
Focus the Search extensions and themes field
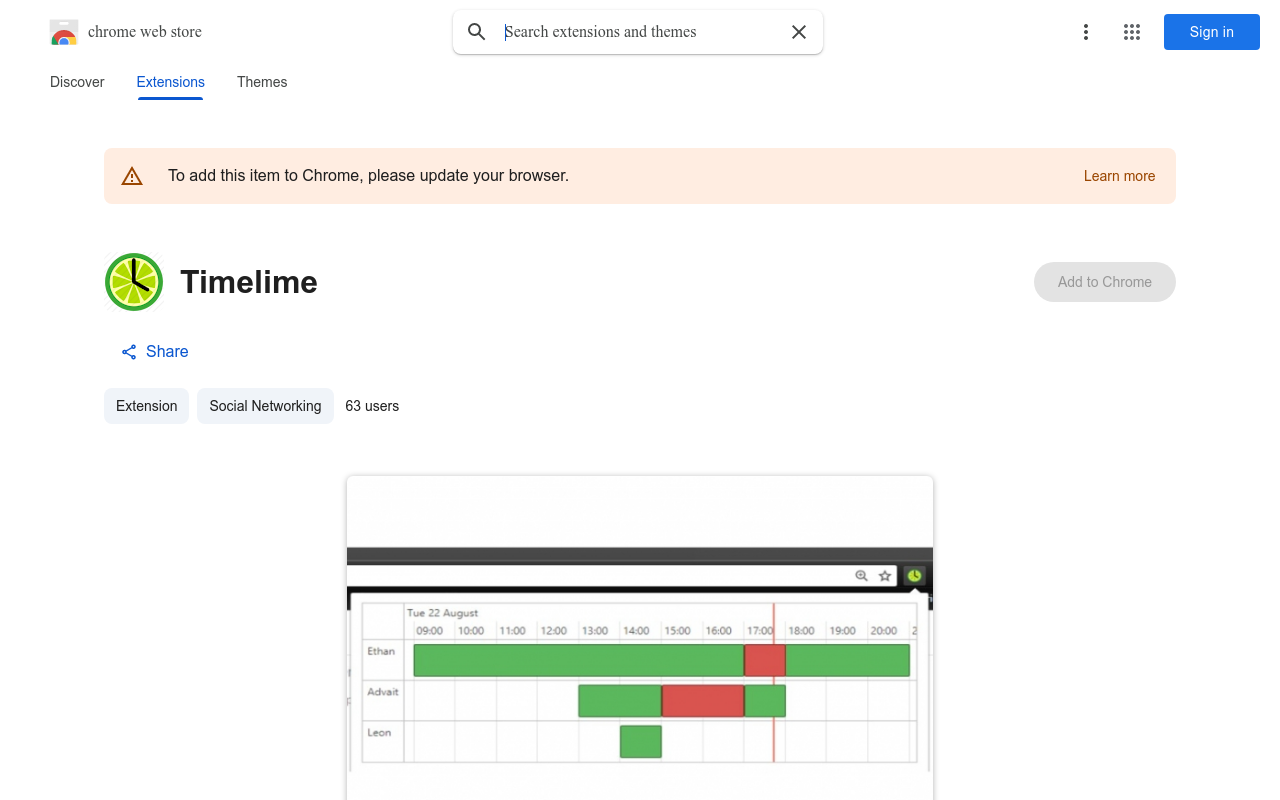[x=640, y=32]
